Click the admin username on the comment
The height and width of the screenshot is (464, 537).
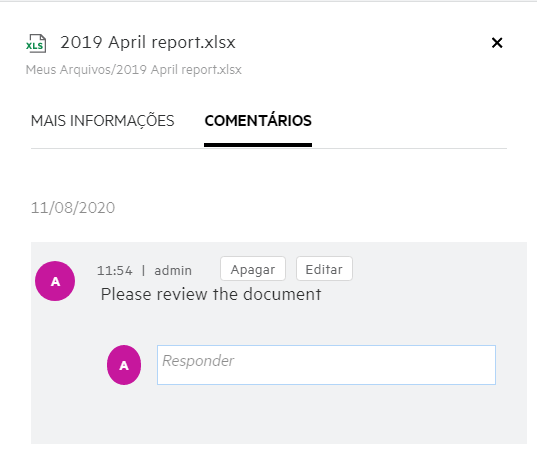click(x=173, y=271)
